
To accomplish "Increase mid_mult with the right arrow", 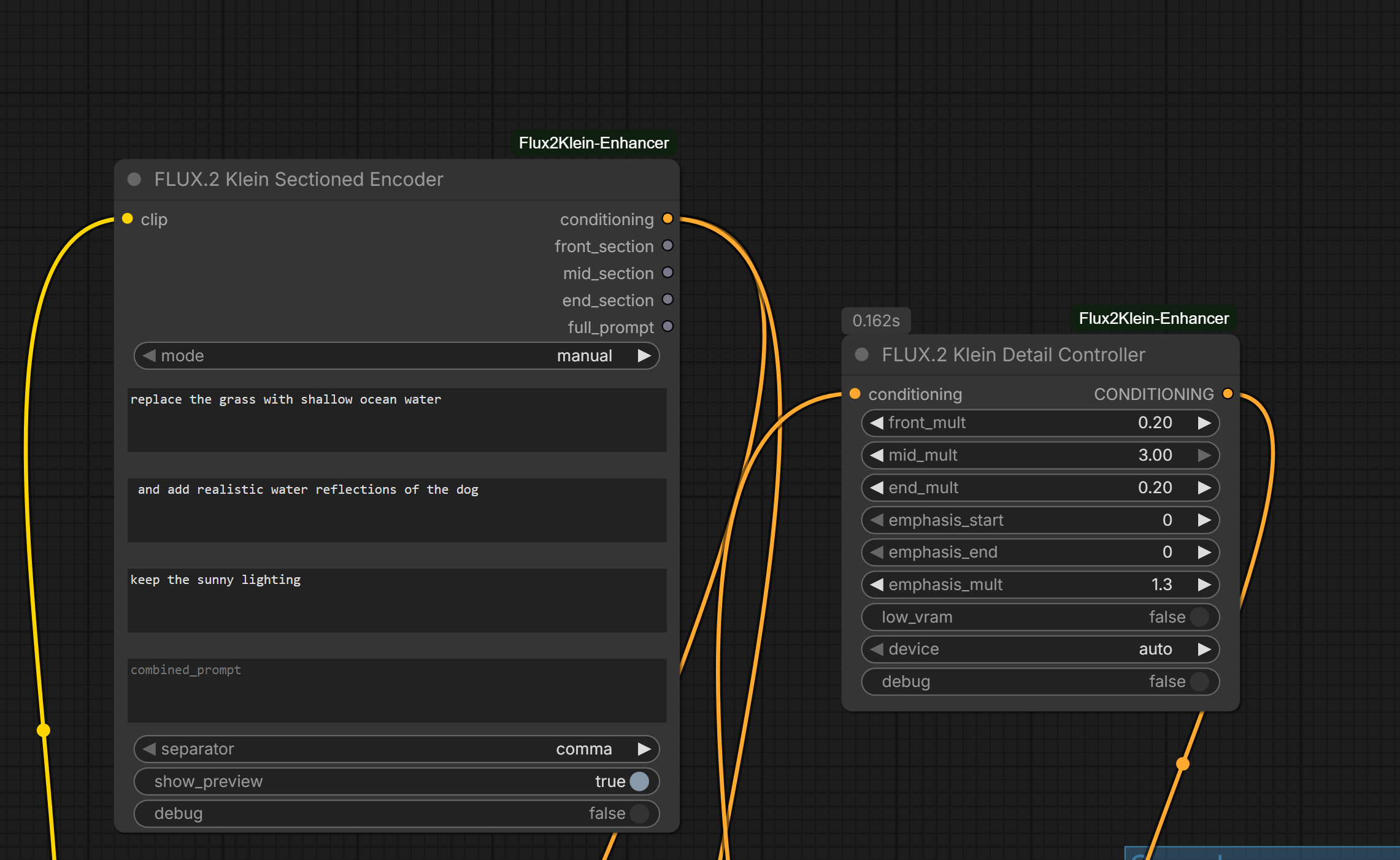I will (1204, 455).
